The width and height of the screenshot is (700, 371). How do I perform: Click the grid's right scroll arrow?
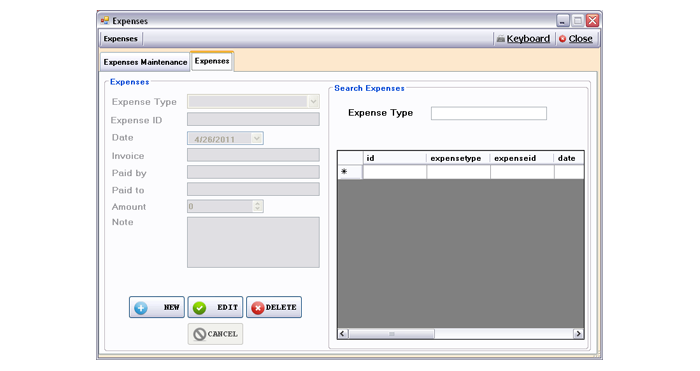[x=578, y=333]
